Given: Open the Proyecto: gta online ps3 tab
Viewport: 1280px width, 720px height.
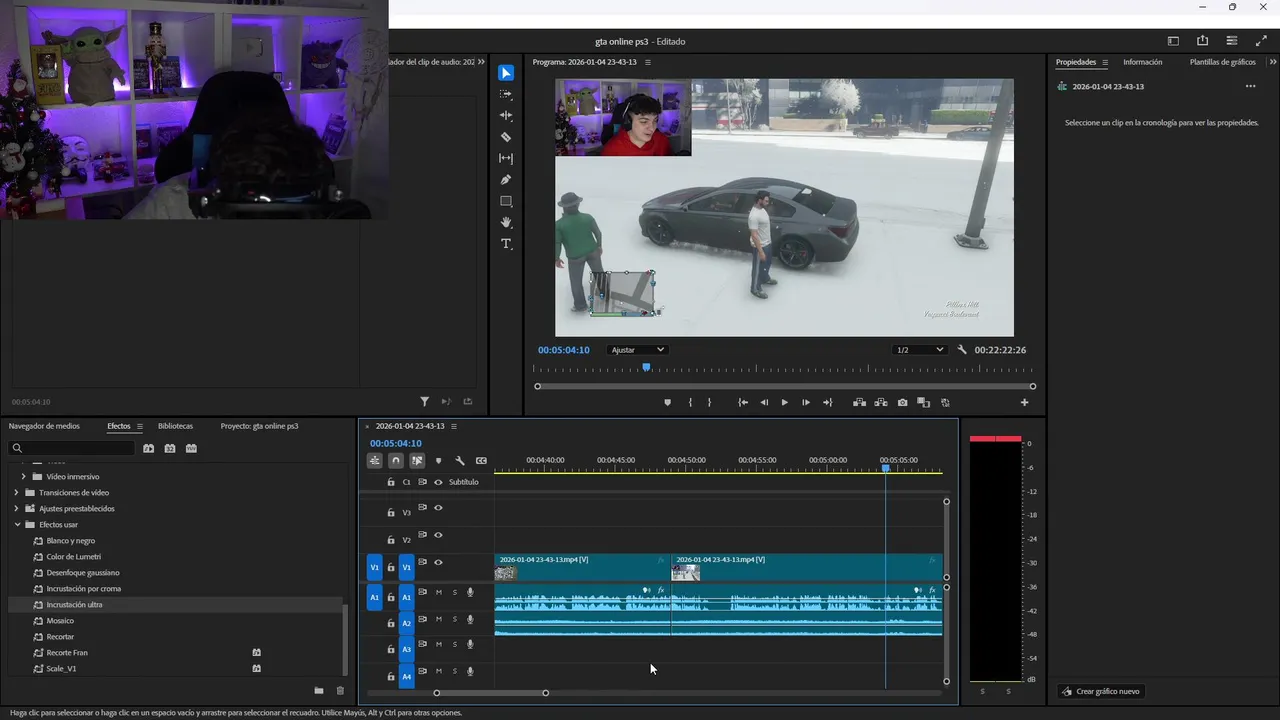Looking at the screenshot, I should [x=259, y=426].
